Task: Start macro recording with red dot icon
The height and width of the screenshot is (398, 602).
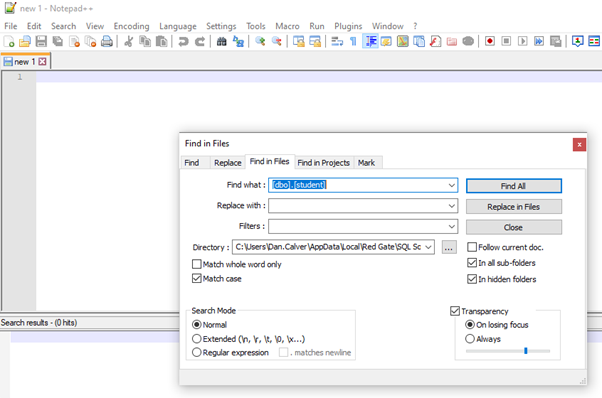Action: pyautogui.click(x=490, y=41)
